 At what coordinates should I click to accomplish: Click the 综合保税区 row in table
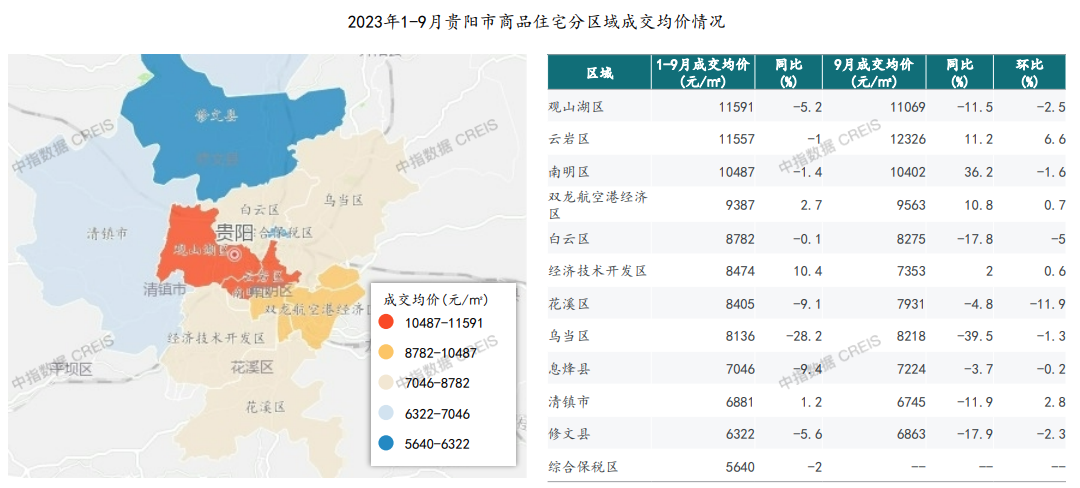tap(807, 467)
